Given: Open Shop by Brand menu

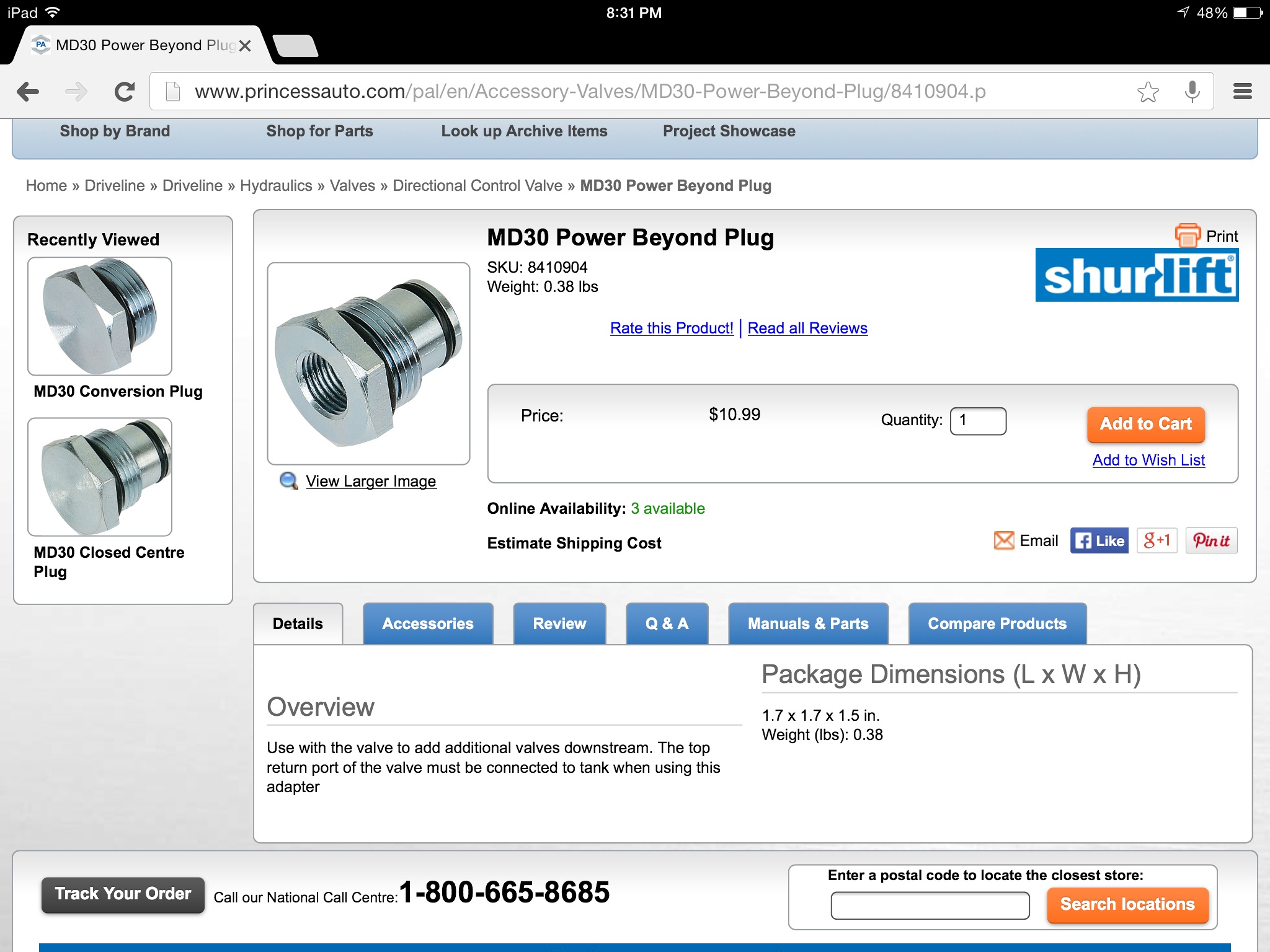Looking at the screenshot, I should coord(115,131).
